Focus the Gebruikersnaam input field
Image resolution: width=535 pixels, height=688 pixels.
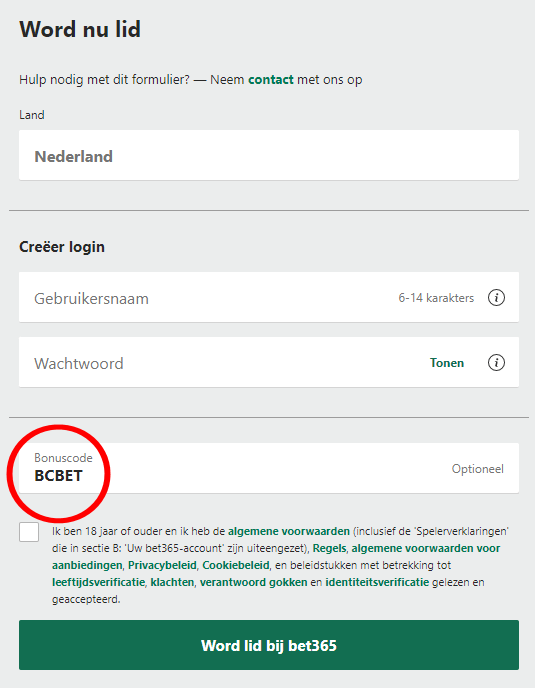[x=269, y=297]
